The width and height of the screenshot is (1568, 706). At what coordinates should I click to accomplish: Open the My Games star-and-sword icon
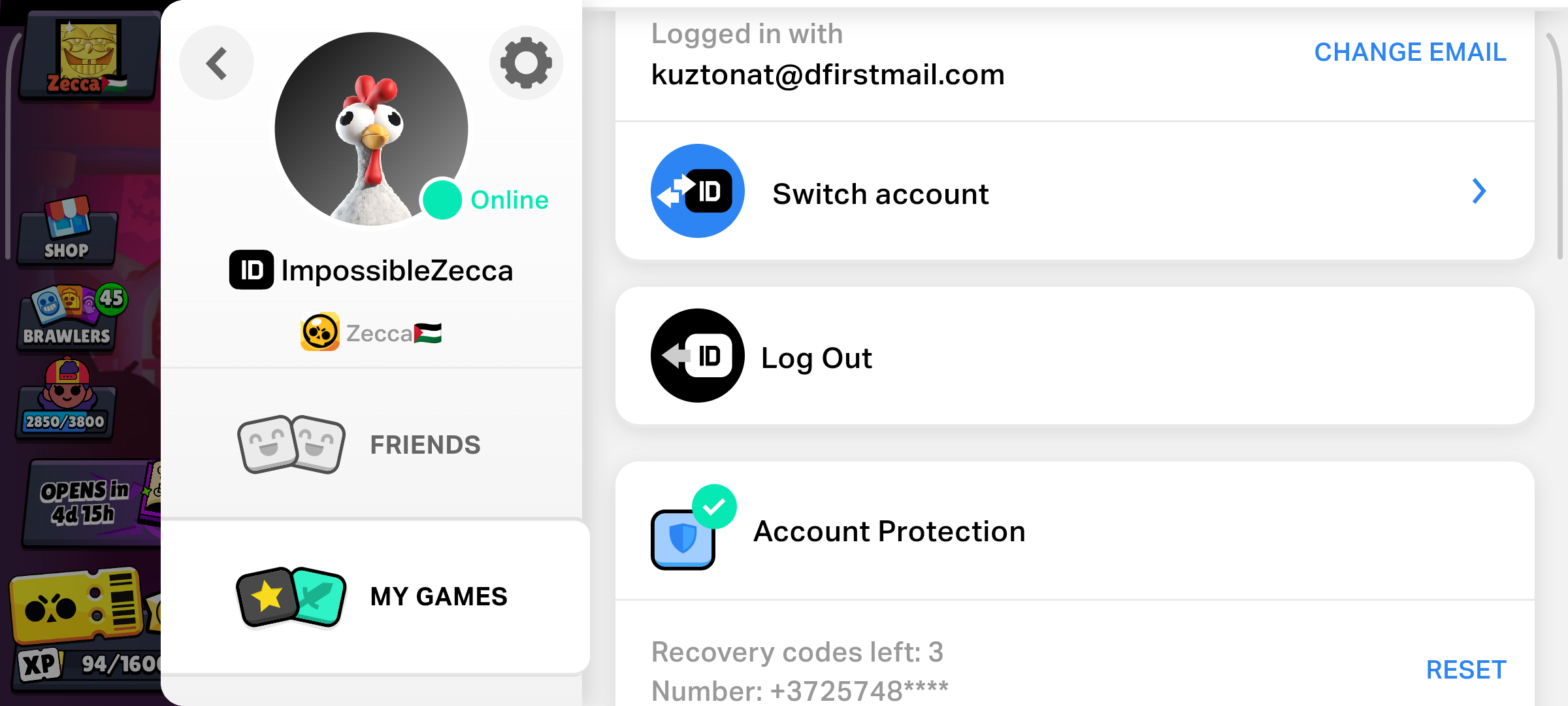click(x=289, y=596)
